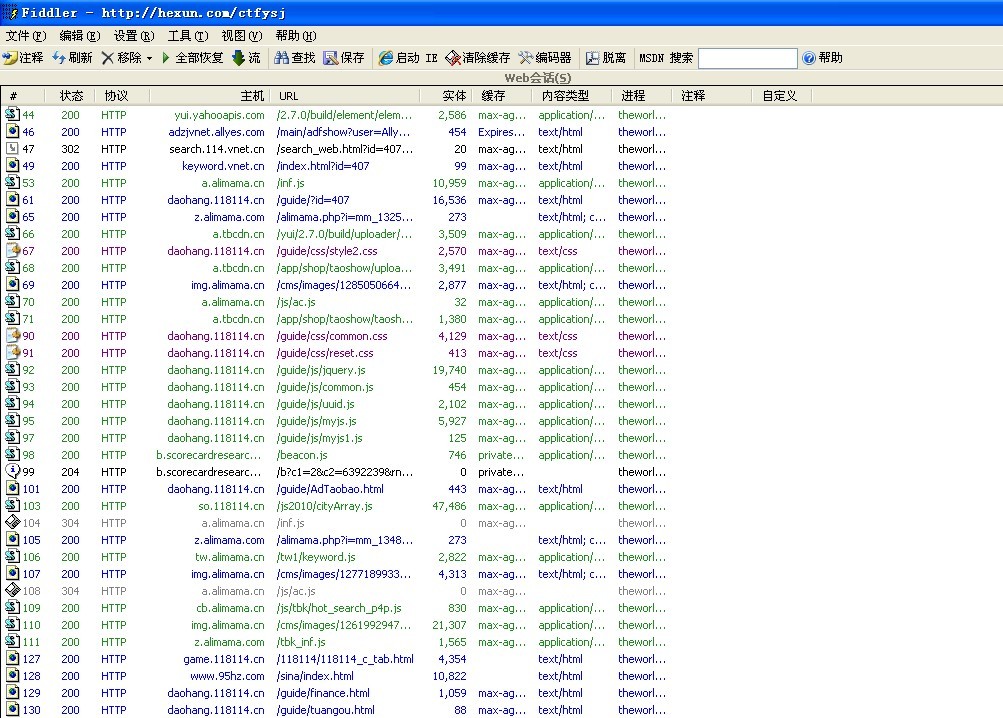Open the 帮助(H) menu
This screenshot has width=1003, height=718.
[x=296, y=36]
